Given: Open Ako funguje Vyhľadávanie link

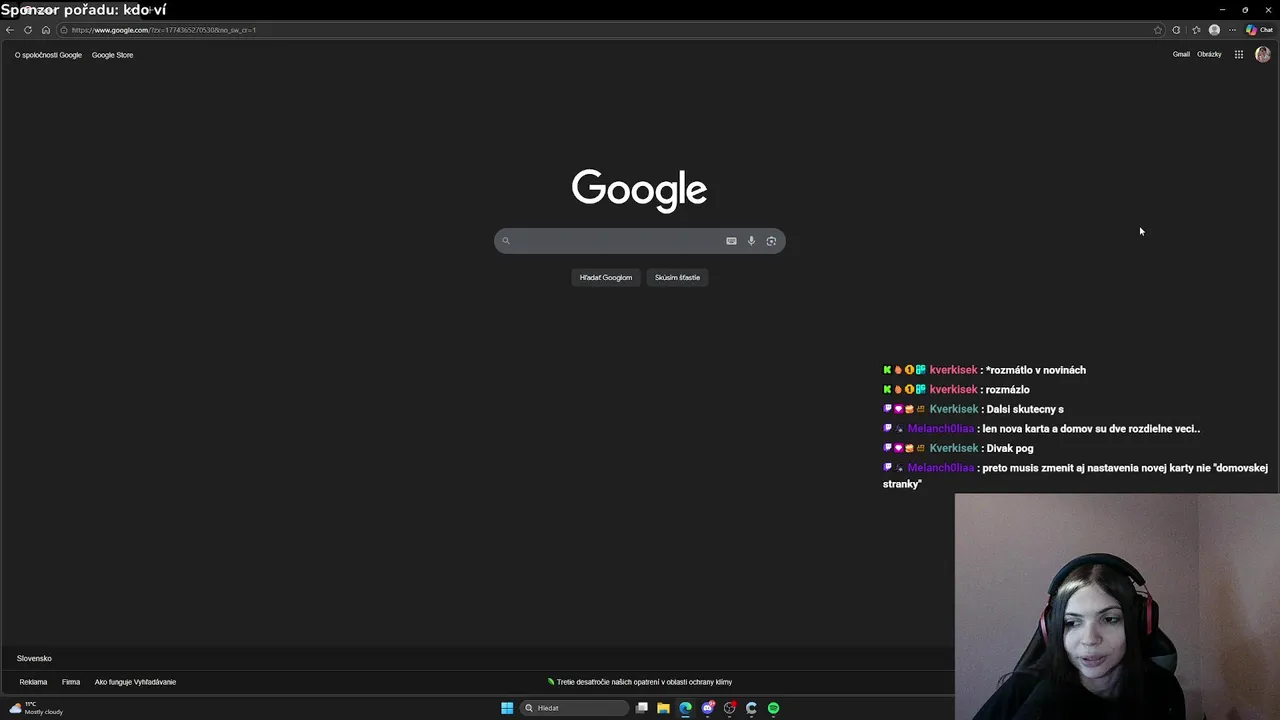Looking at the screenshot, I should click(135, 682).
